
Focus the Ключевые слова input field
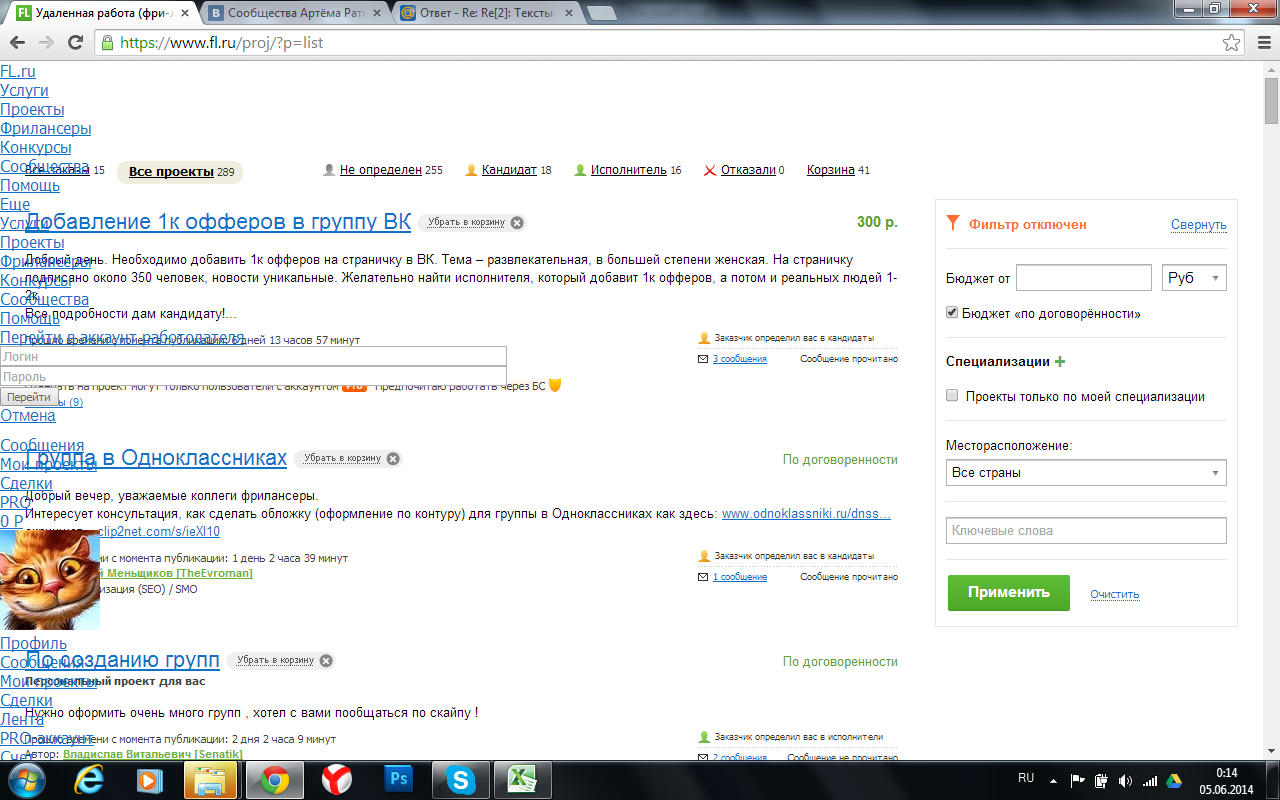(1086, 530)
